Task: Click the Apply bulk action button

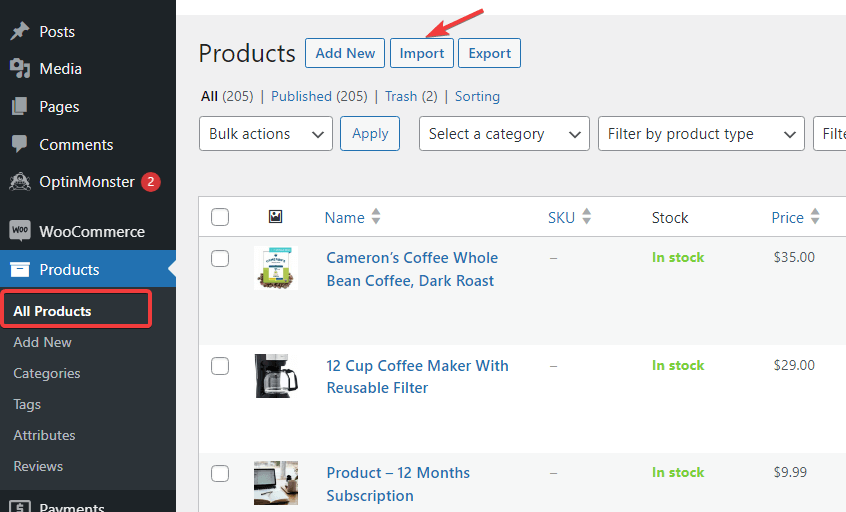Action: coord(370,133)
